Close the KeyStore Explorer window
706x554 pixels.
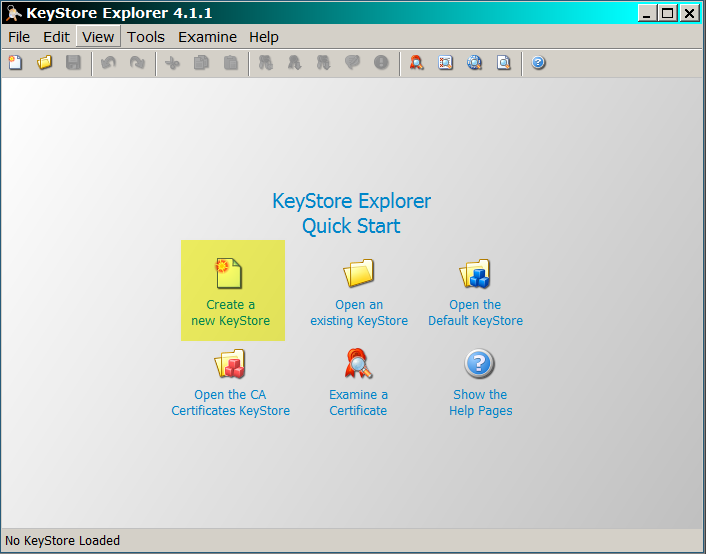[689, 13]
